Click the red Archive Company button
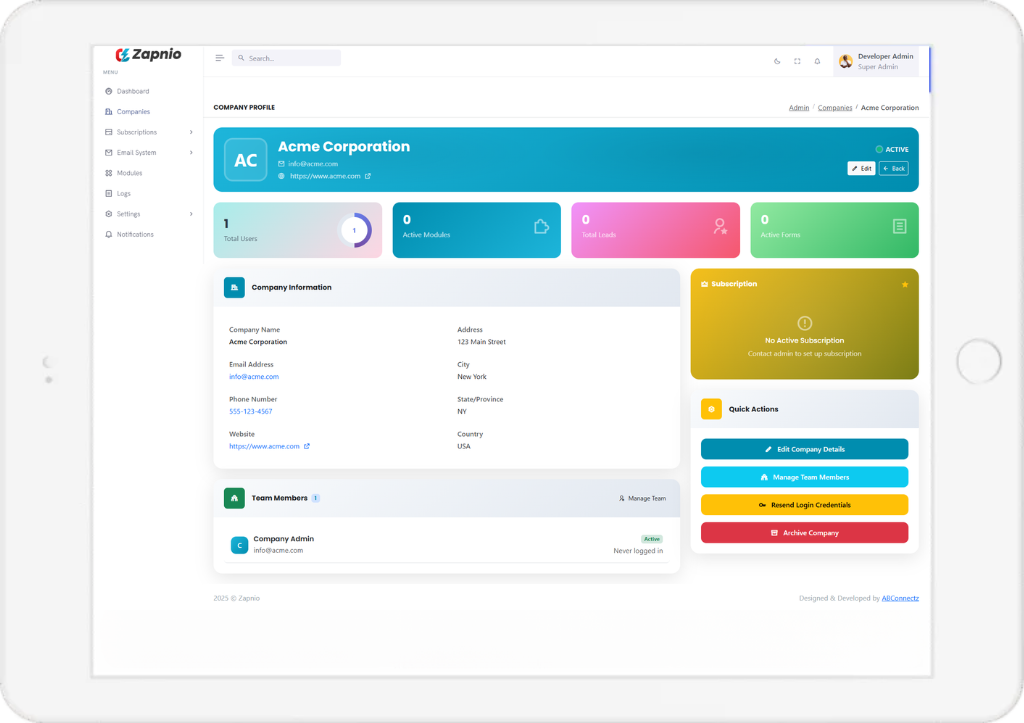 [804, 533]
